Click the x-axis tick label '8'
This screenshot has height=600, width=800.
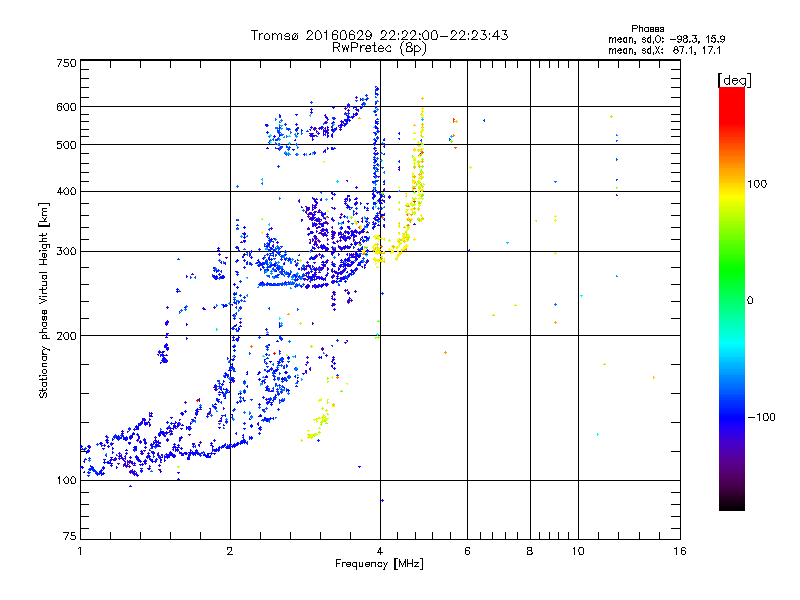click(530, 551)
